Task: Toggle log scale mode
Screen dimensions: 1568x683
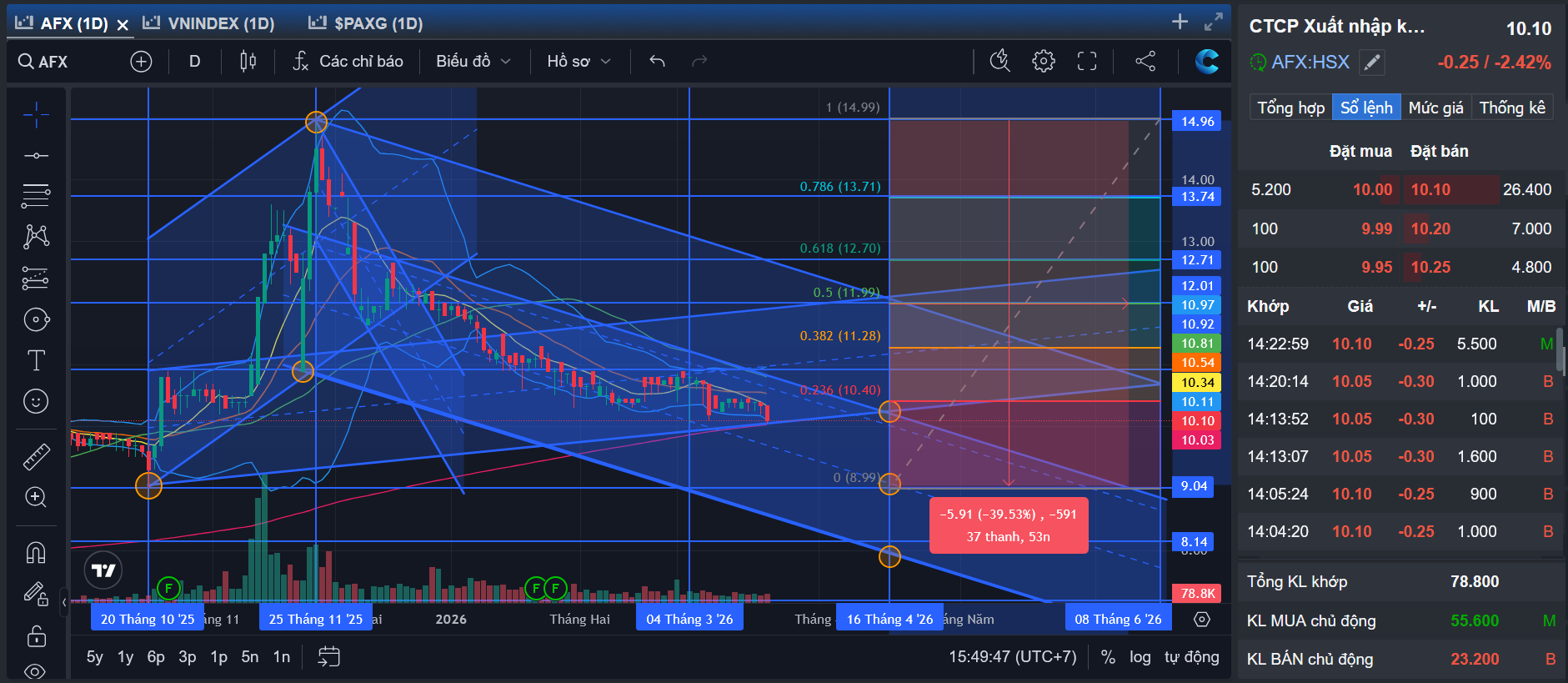Action: (x=1140, y=657)
